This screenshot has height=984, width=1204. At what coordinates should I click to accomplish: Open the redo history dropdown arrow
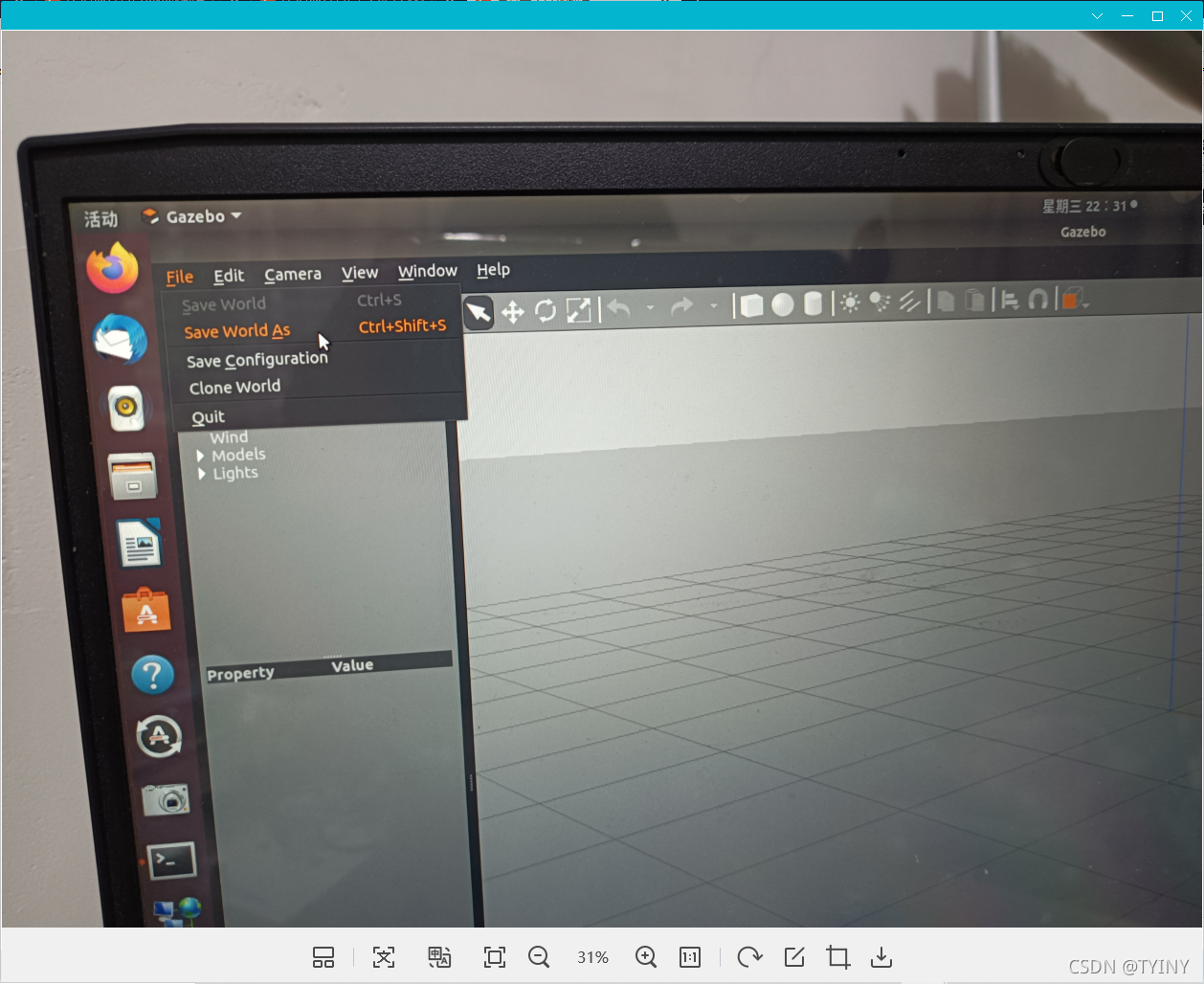(713, 305)
